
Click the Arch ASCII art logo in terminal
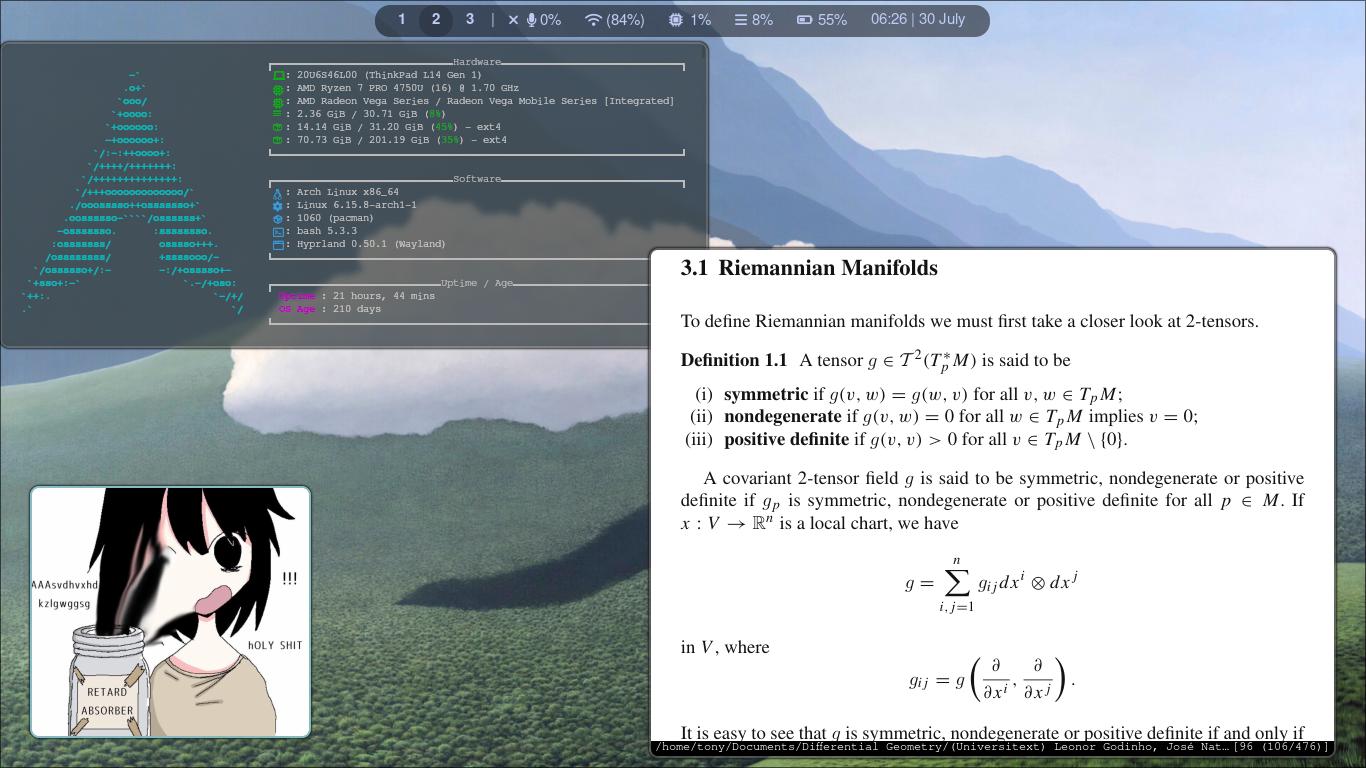pyautogui.click(x=133, y=192)
